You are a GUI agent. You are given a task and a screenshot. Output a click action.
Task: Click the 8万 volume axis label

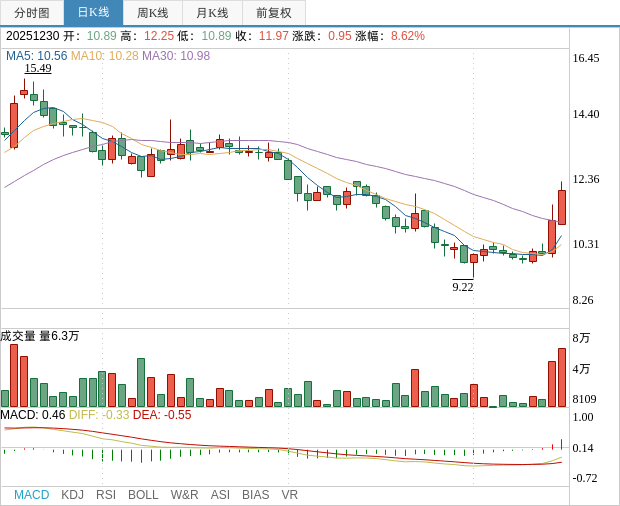click(x=581, y=338)
